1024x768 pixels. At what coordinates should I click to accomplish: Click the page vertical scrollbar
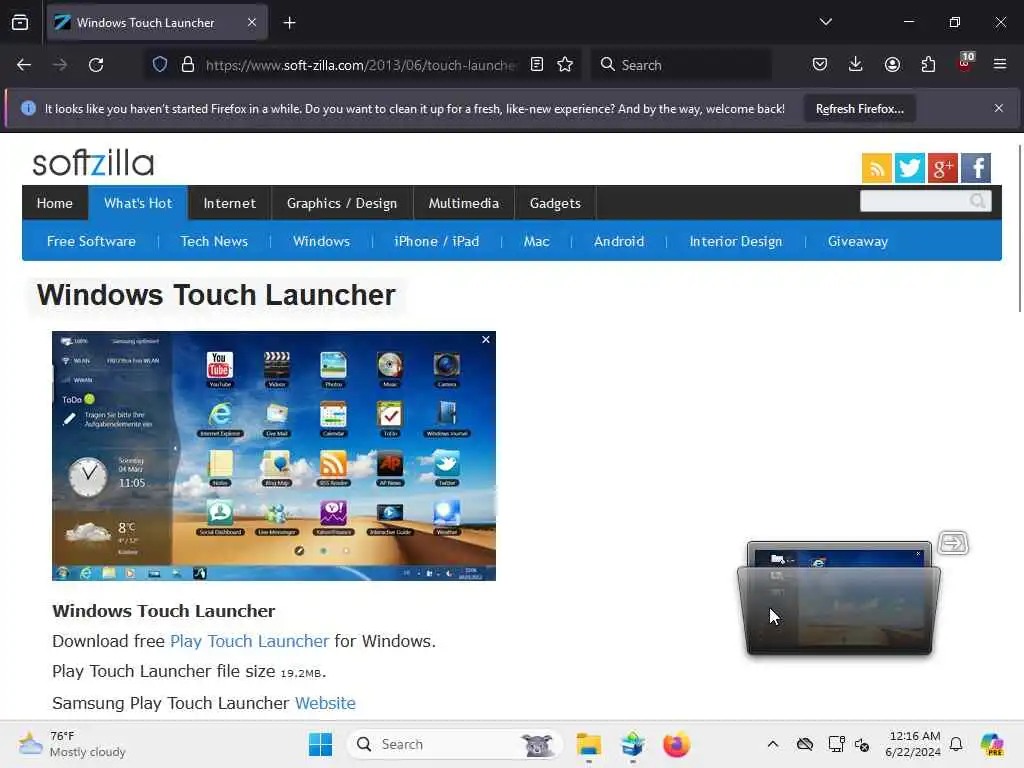[1019, 229]
